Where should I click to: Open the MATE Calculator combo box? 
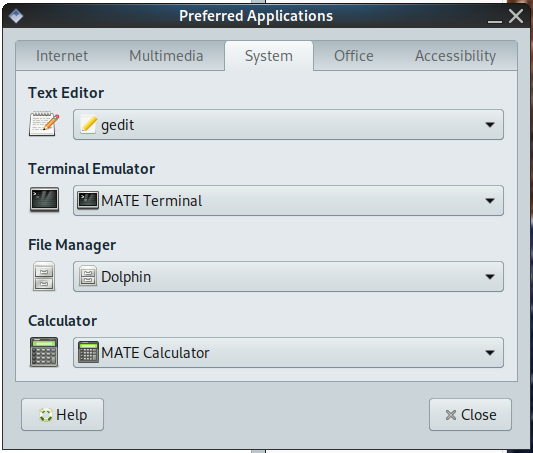click(288, 352)
